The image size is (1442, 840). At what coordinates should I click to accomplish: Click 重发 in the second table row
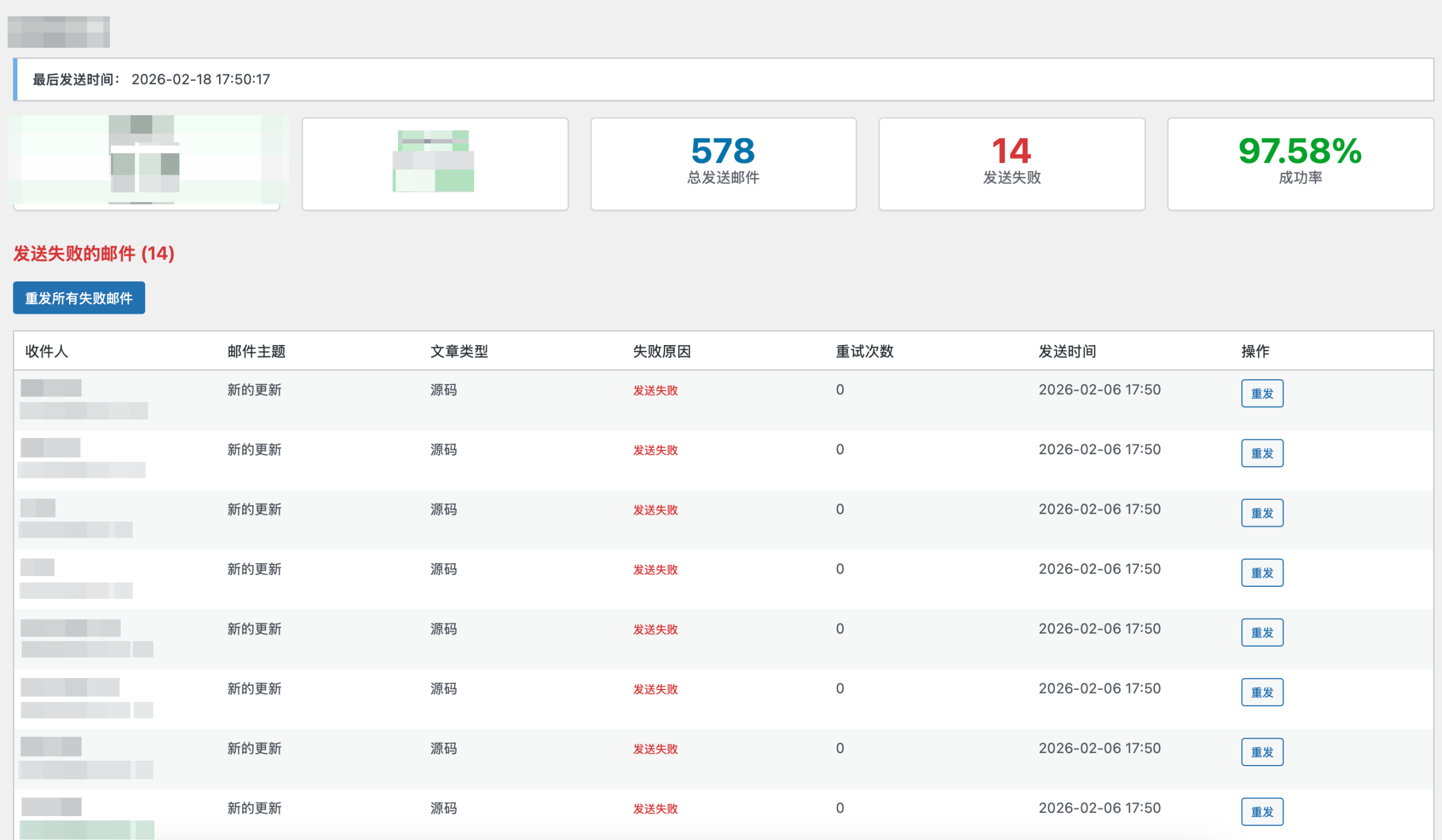pos(1262,453)
